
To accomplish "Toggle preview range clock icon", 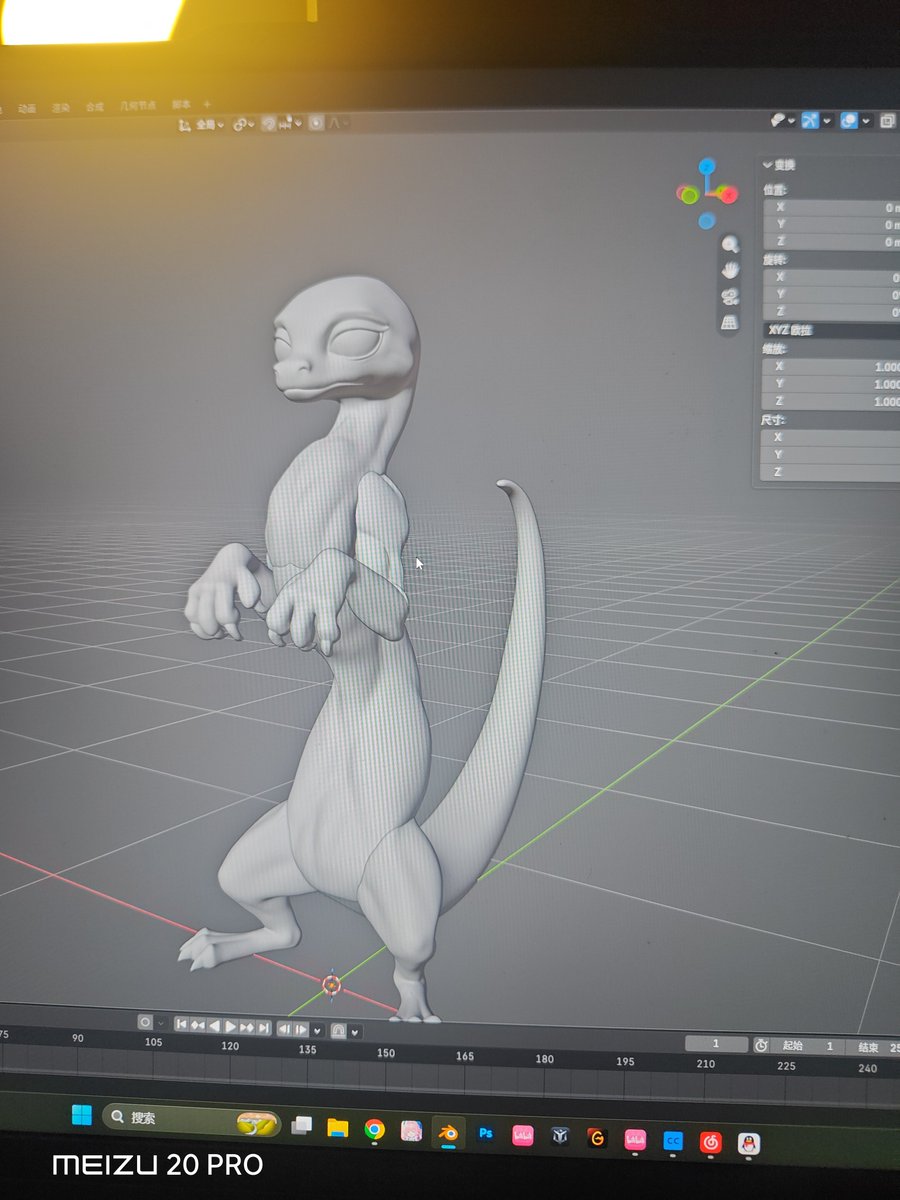I will [762, 1045].
